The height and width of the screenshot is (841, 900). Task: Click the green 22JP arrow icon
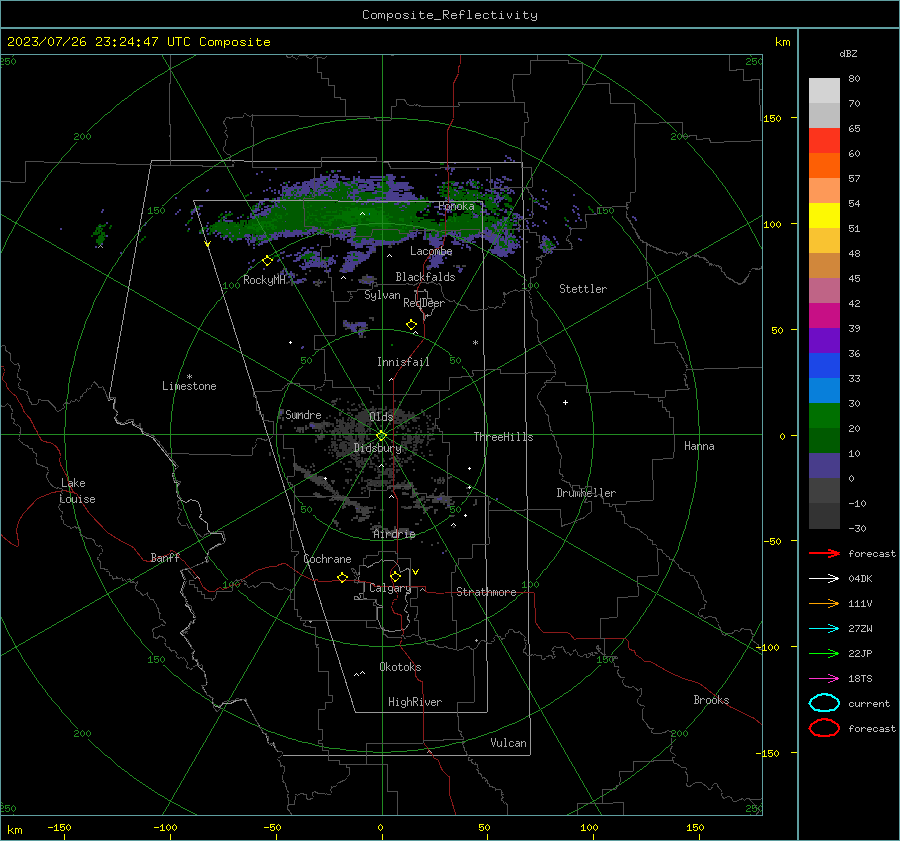824,653
